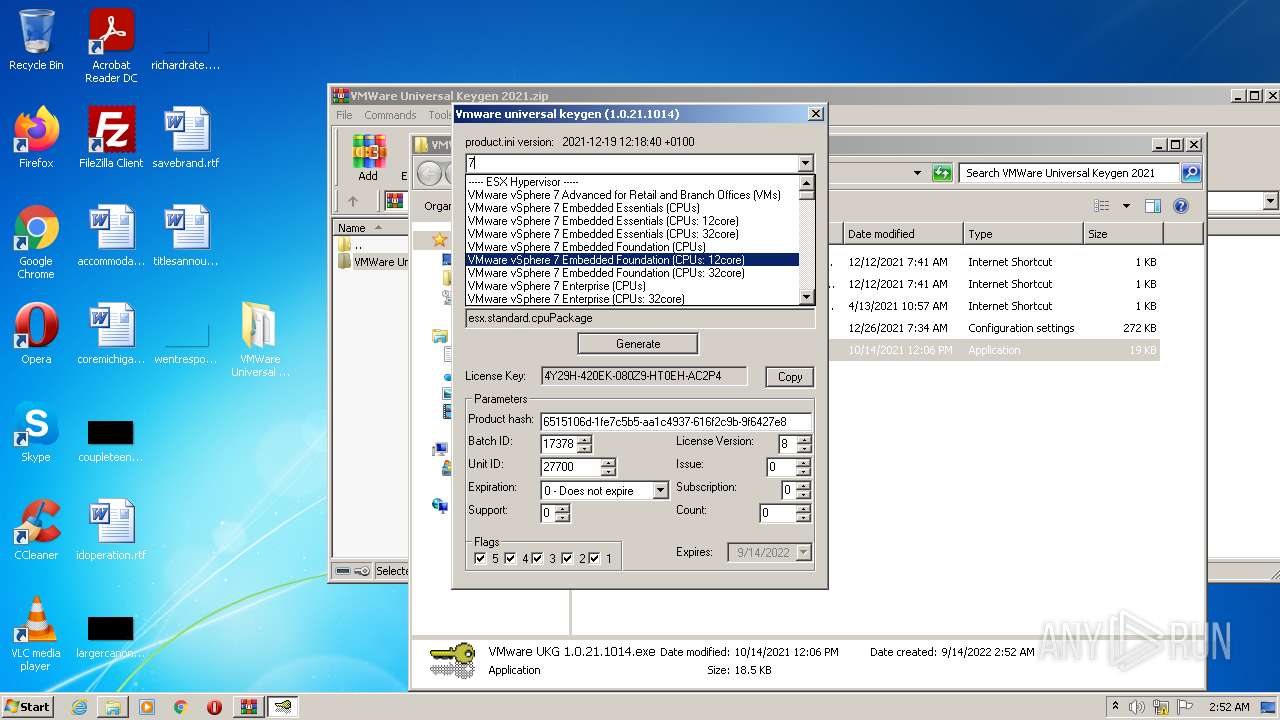Open the WinRAR path dropdown arrow

point(1271,201)
